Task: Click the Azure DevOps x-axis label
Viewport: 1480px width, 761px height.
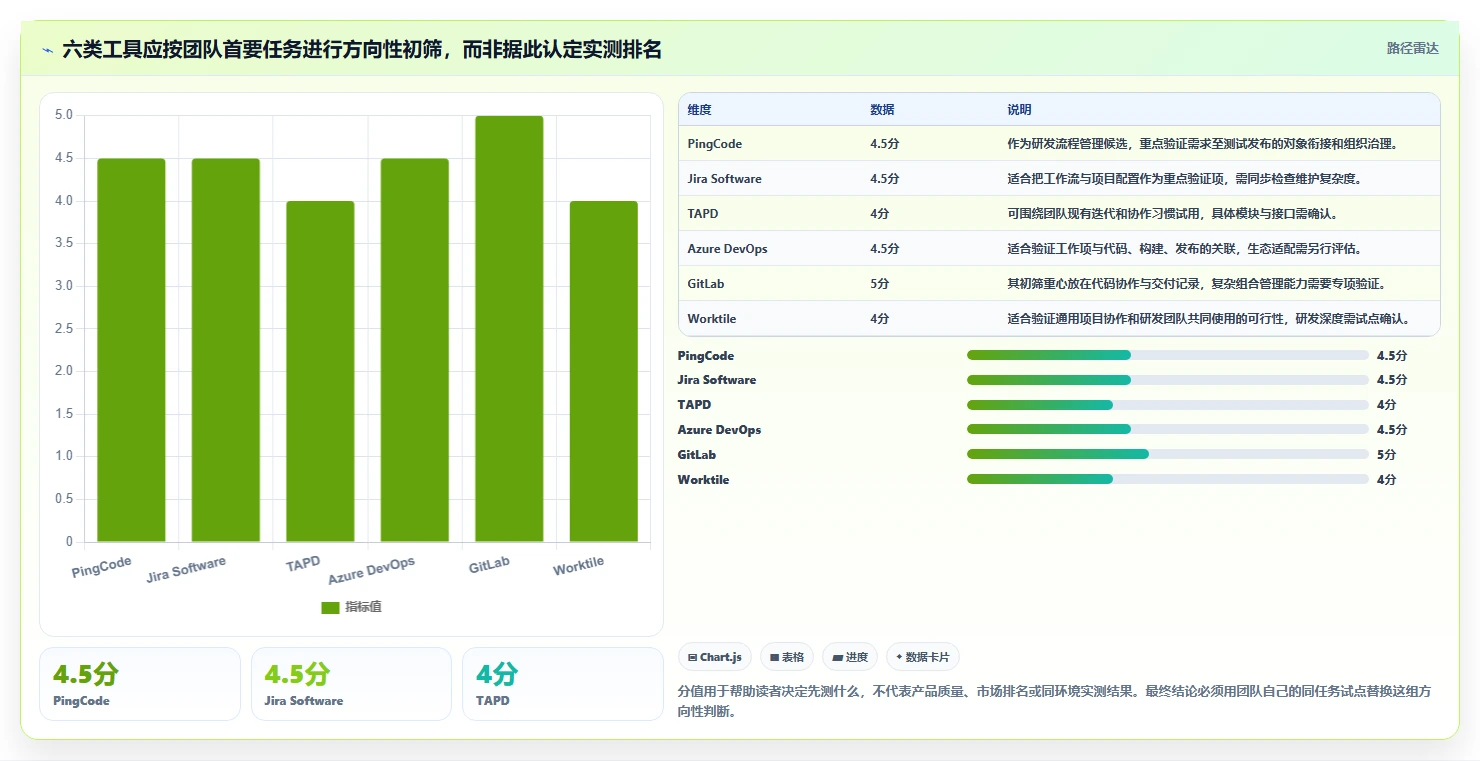Action: [371, 570]
